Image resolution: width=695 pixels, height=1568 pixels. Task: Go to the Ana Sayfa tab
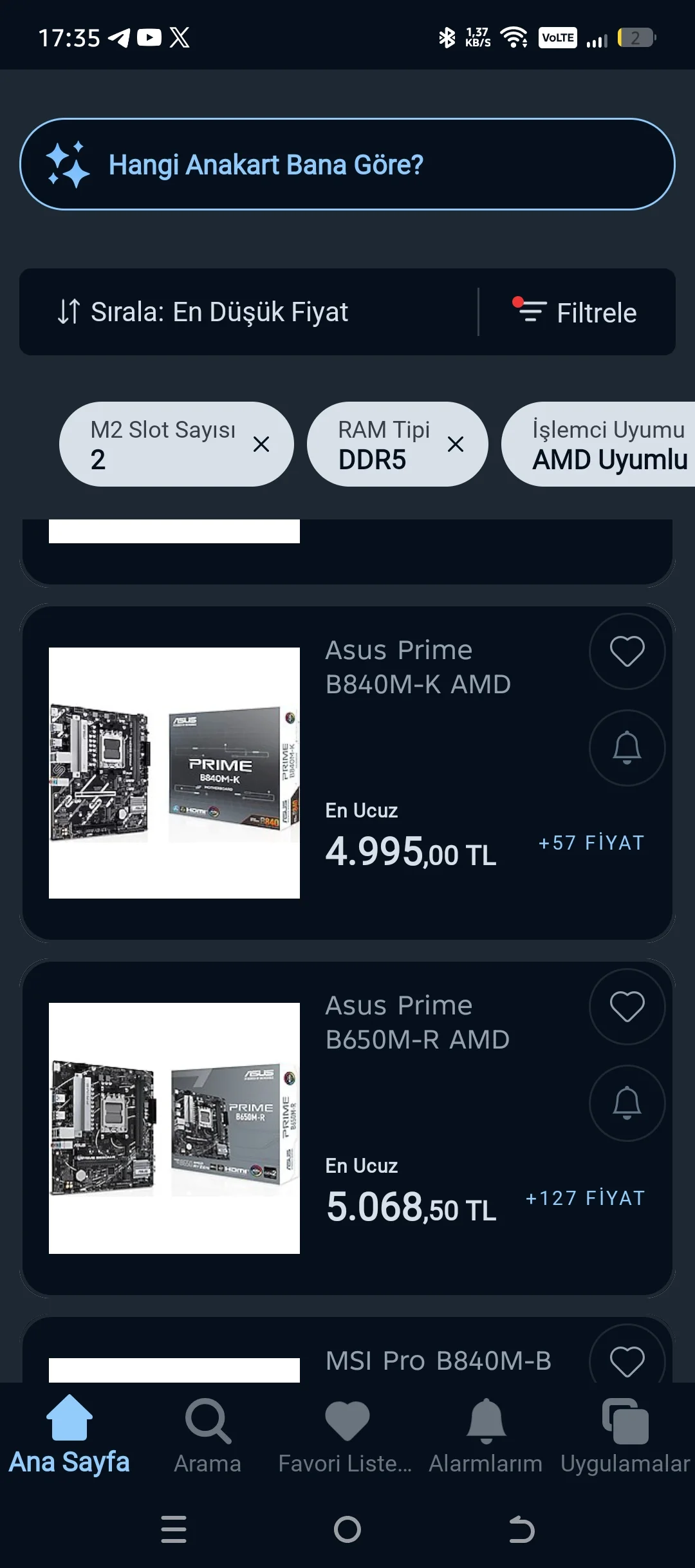69,1434
